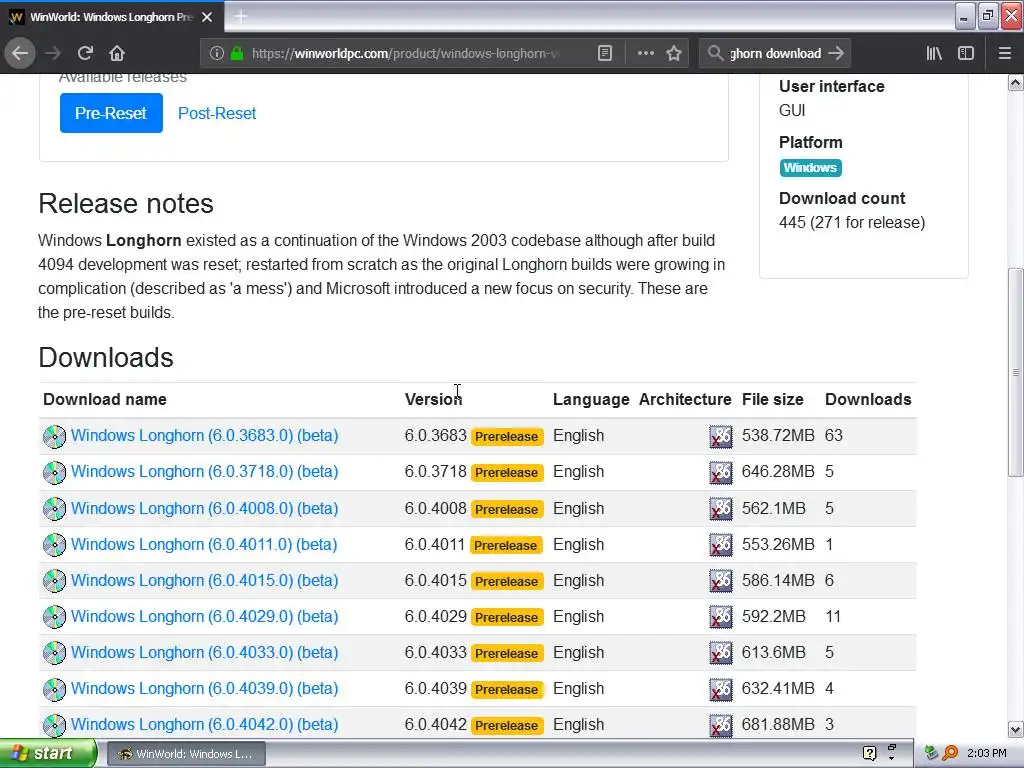
Task: Click x86 architecture icon in 6.0.4039 row
Action: (x=721, y=689)
